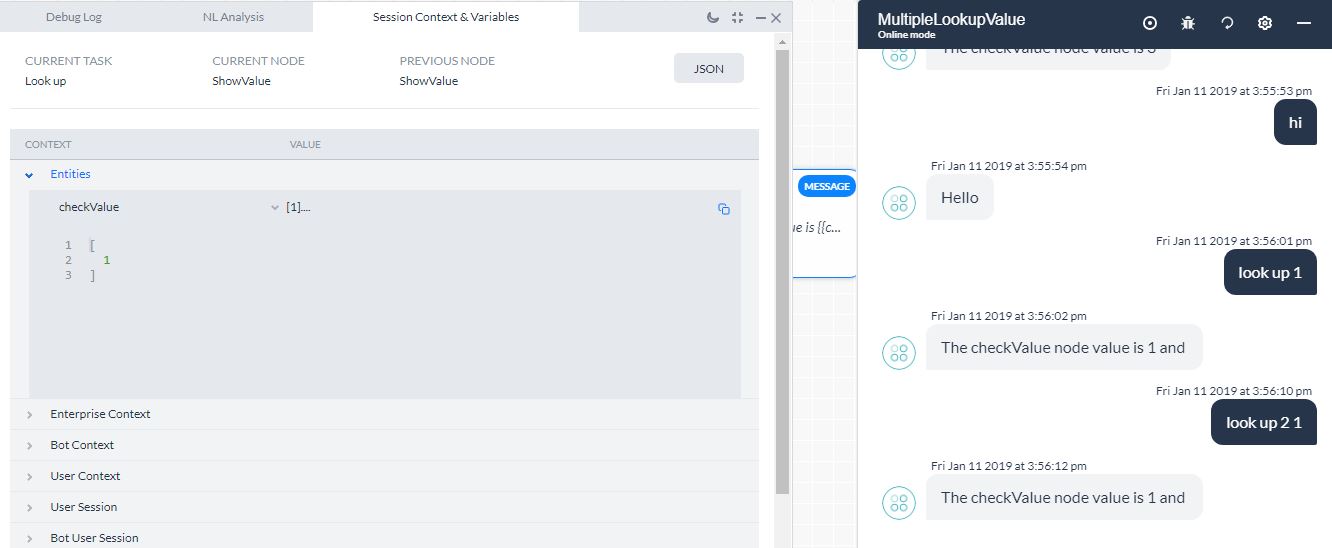Click the record icon in chat header
The width and height of the screenshot is (1332, 548).
coord(1150,23)
